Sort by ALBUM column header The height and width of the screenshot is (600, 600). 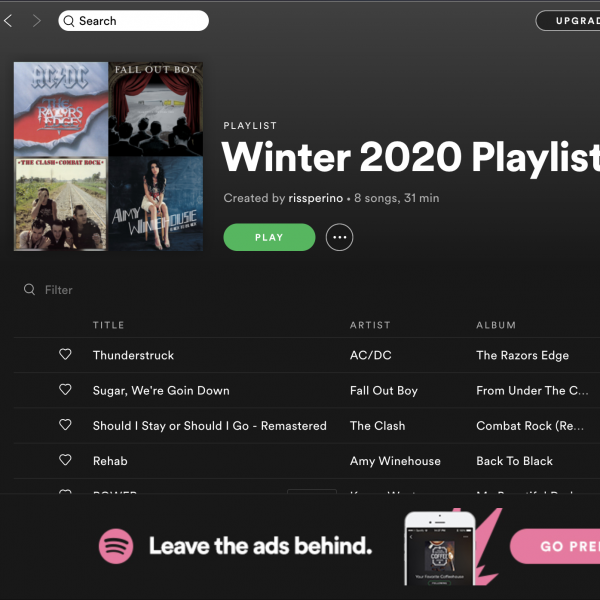[496, 325]
